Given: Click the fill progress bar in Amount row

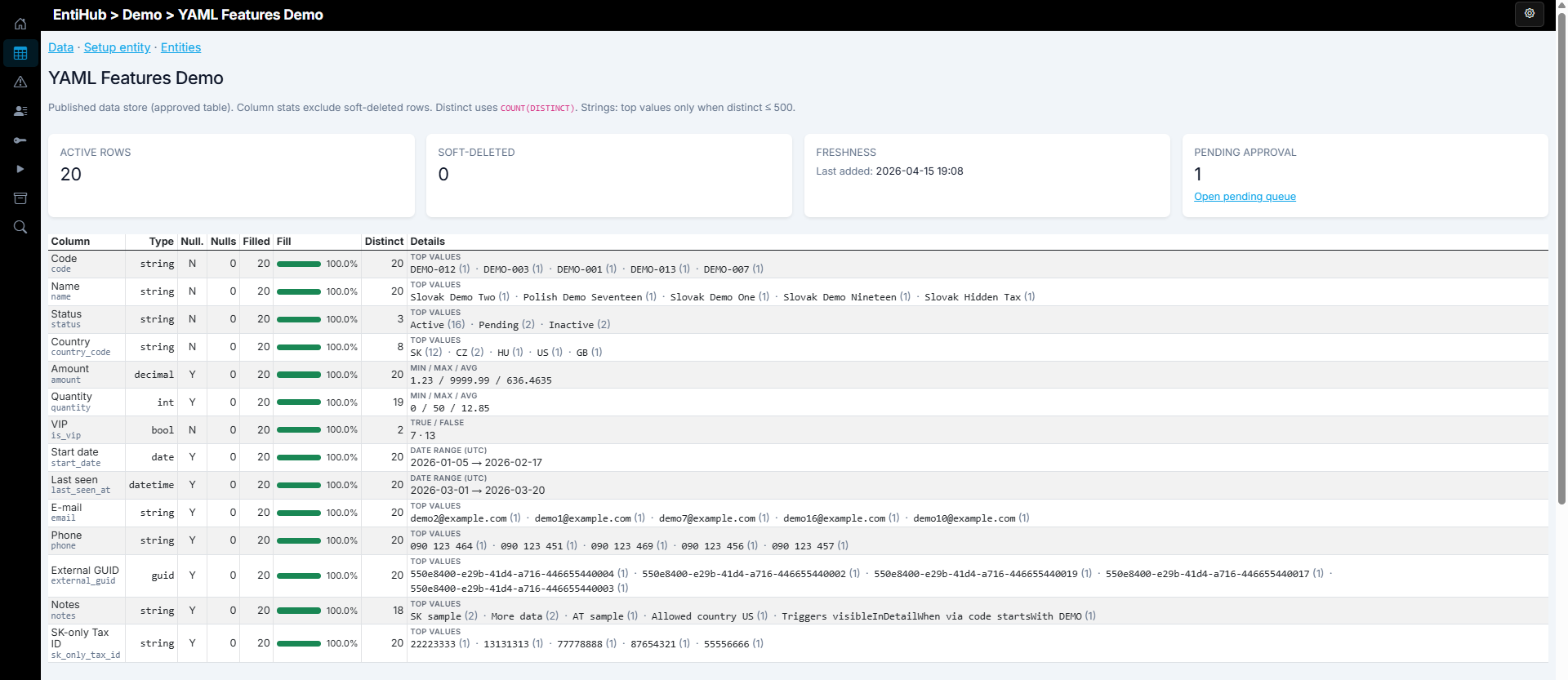Looking at the screenshot, I should tap(299, 375).
